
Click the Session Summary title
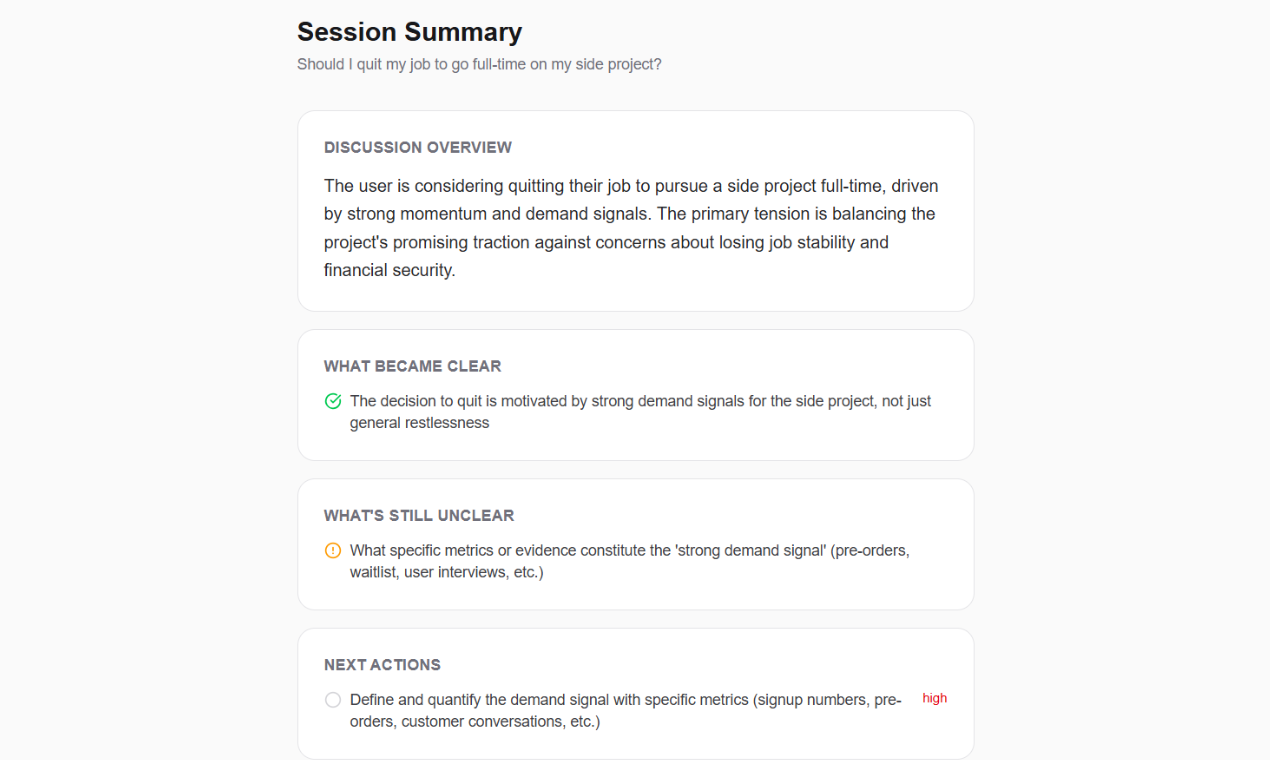click(409, 31)
